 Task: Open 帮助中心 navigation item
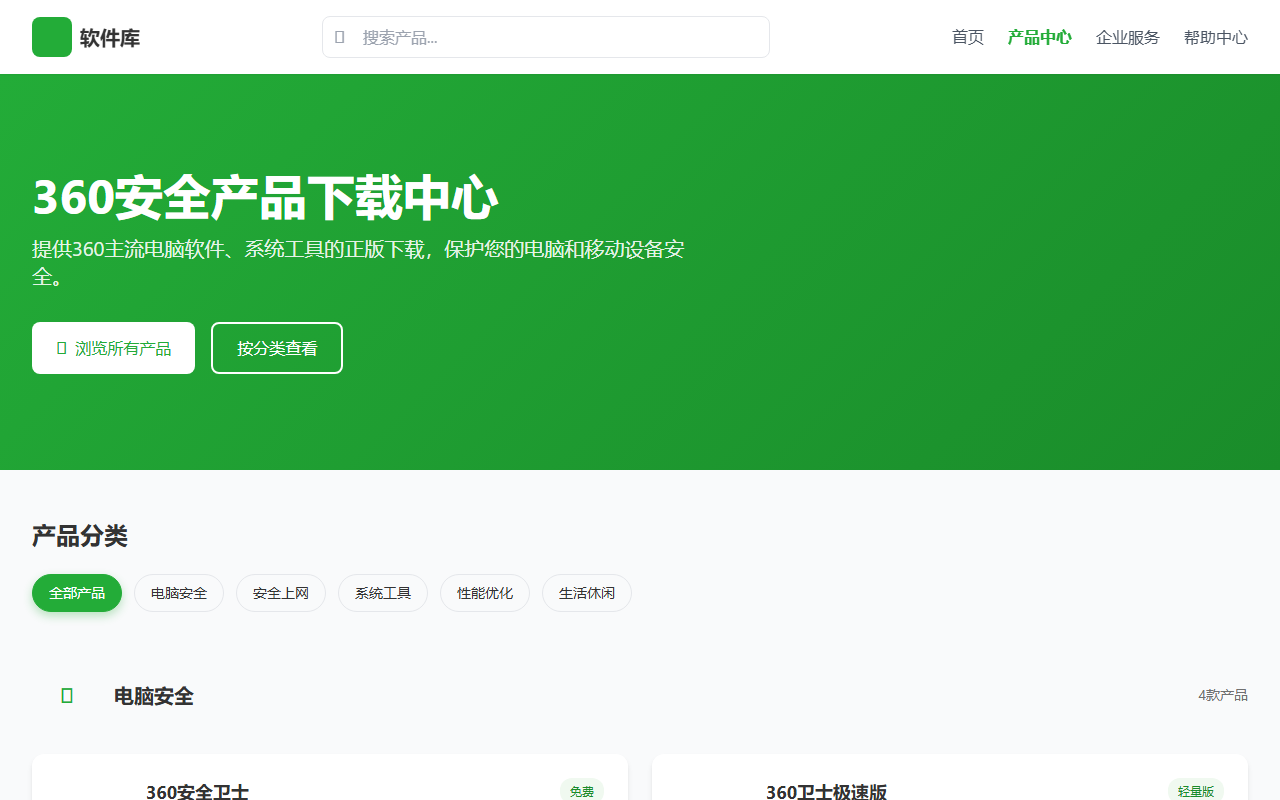coord(1216,37)
